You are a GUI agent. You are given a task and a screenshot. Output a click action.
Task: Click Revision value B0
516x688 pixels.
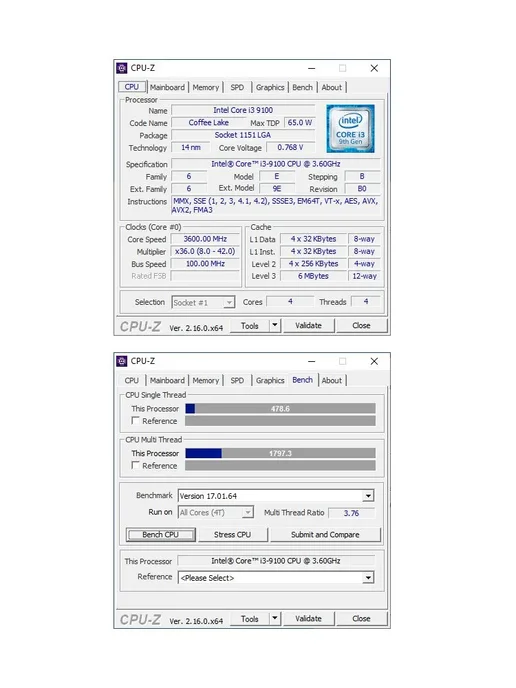tap(362, 189)
